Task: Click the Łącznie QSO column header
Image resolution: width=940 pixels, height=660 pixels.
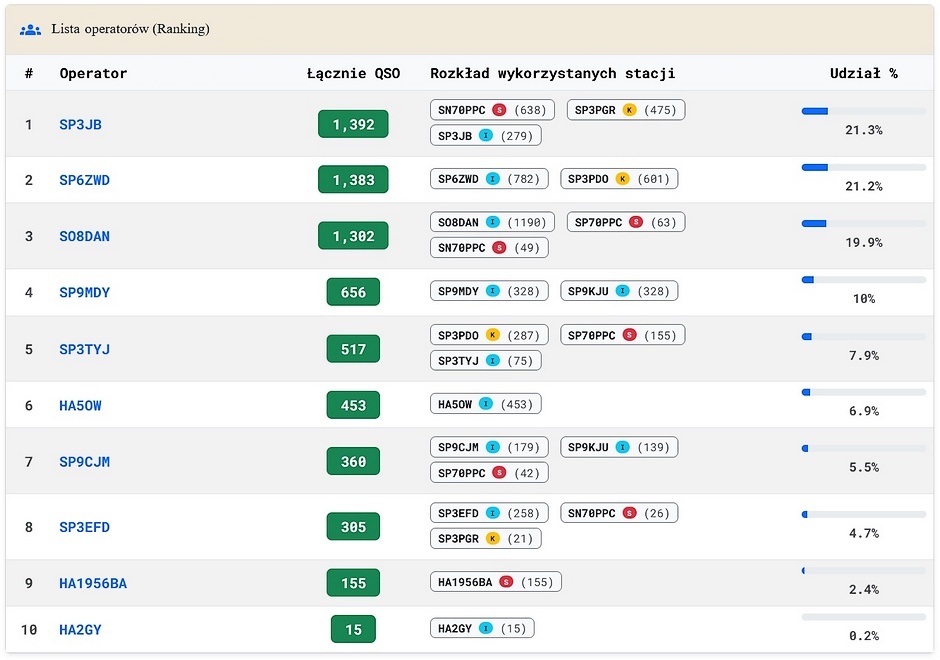Action: (x=353, y=73)
